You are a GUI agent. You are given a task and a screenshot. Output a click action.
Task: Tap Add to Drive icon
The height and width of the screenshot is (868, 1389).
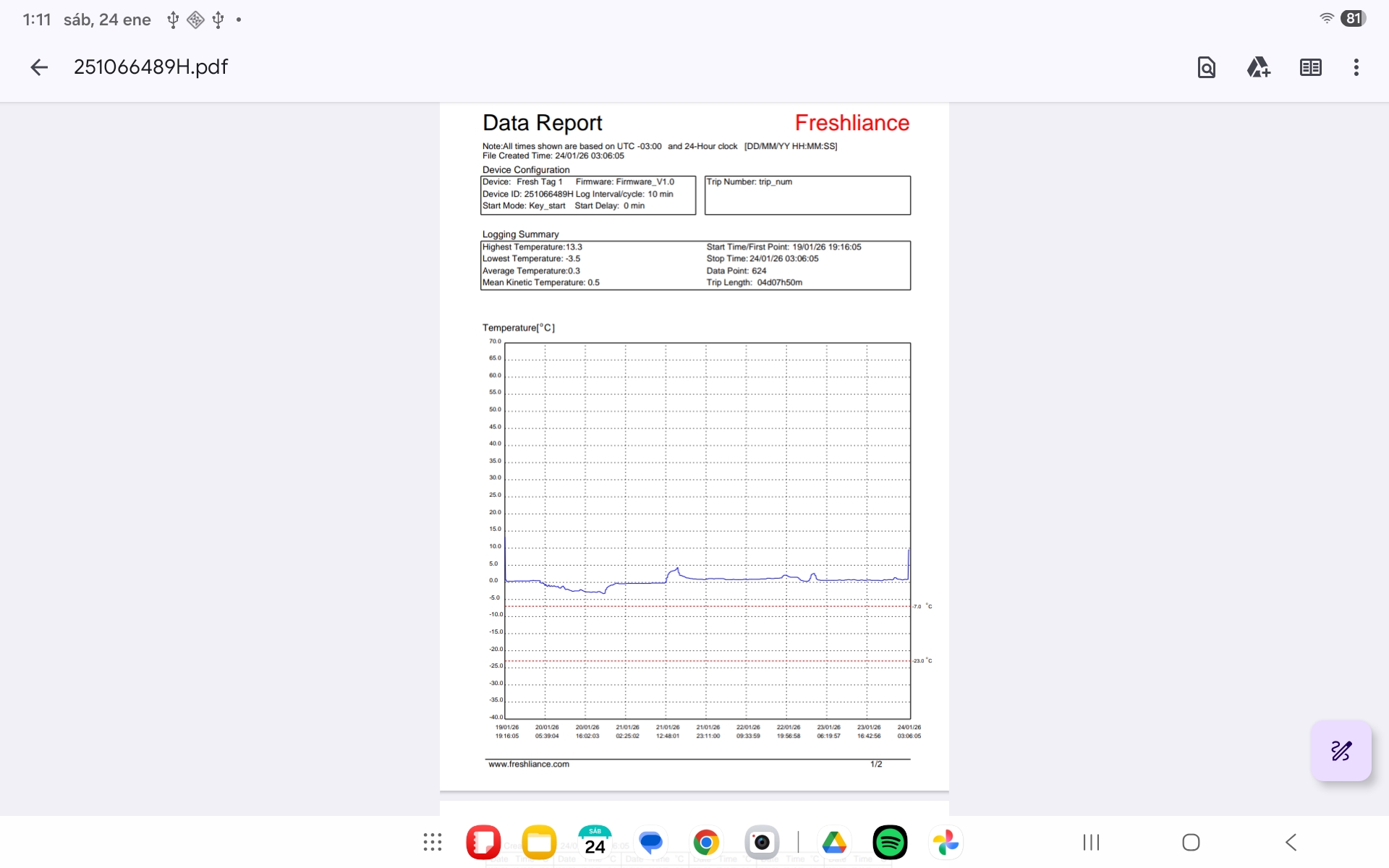tap(1258, 67)
